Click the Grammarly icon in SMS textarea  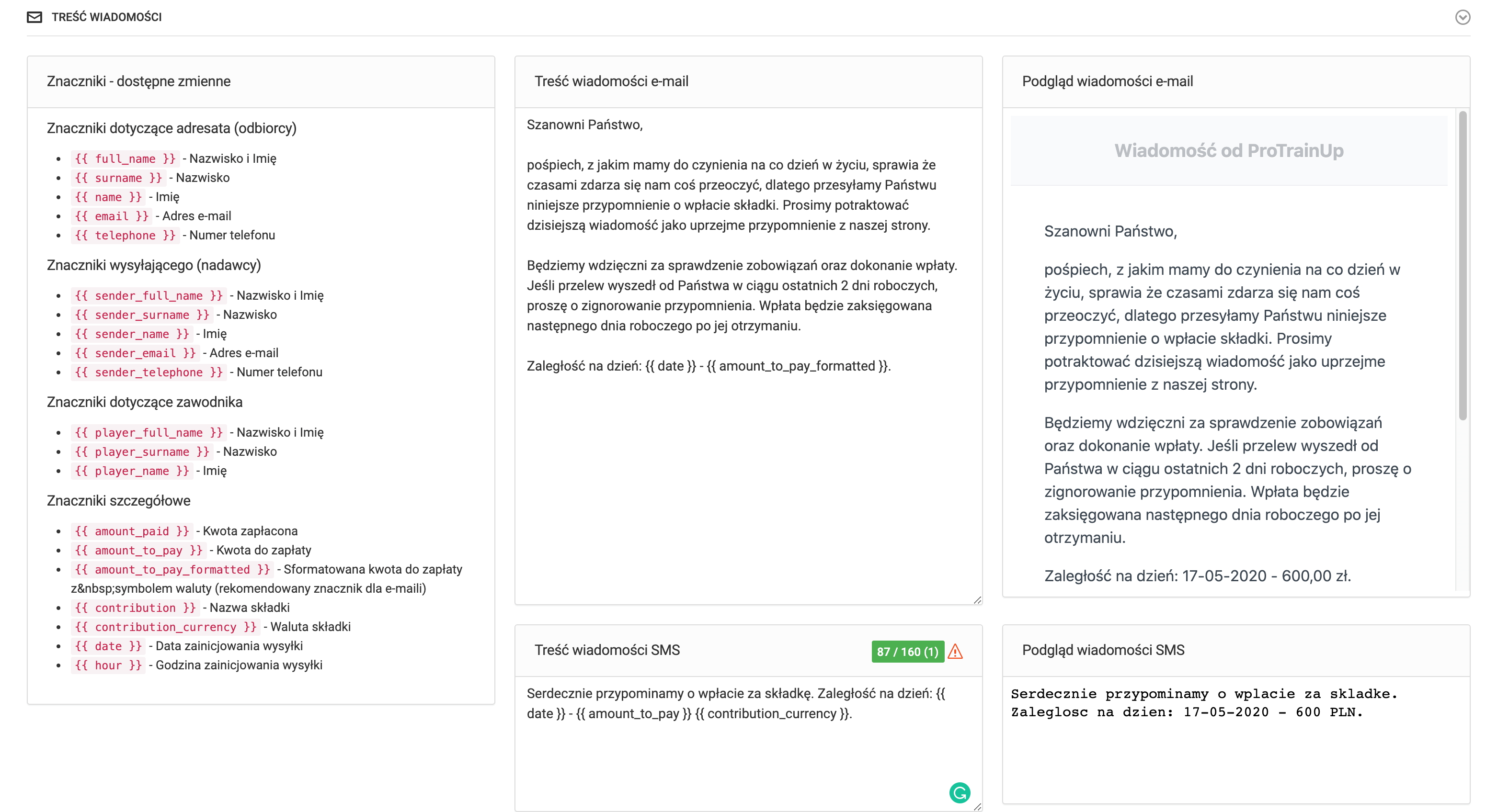(960, 792)
